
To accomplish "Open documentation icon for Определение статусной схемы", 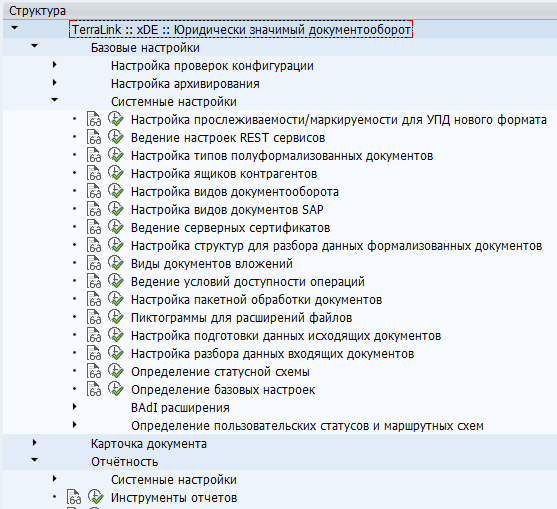I will click(94, 371).
